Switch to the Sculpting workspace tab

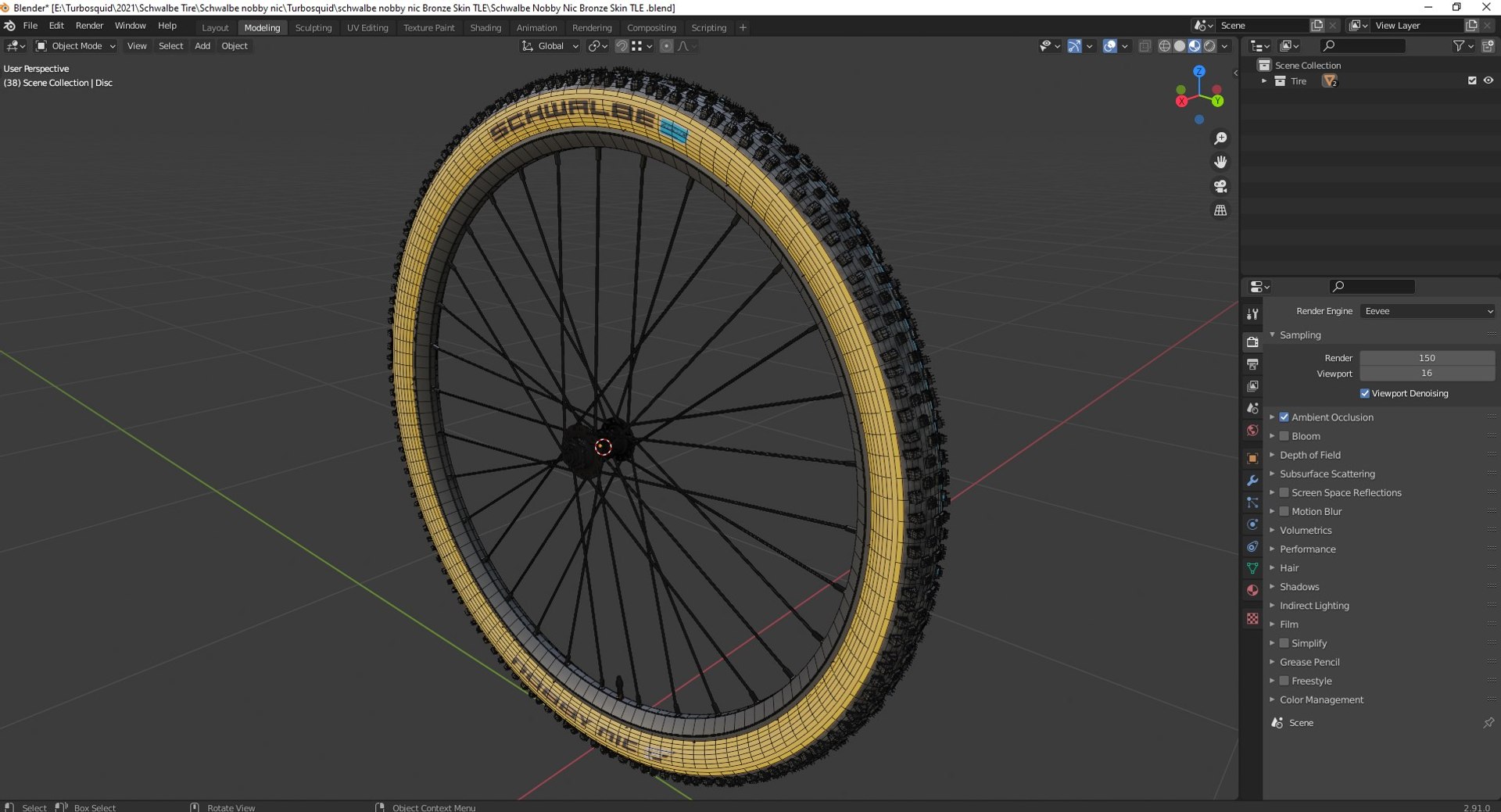[313, 27]
